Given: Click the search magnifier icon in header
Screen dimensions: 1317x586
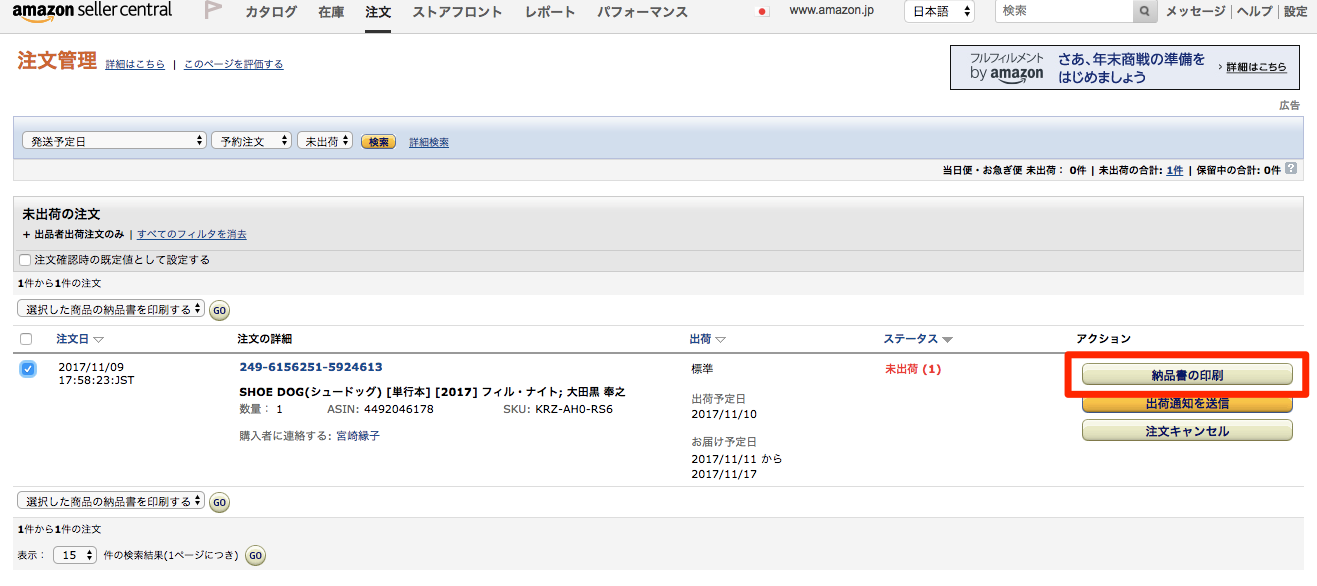Looking at the screenshot, I should coord(1144,12).
